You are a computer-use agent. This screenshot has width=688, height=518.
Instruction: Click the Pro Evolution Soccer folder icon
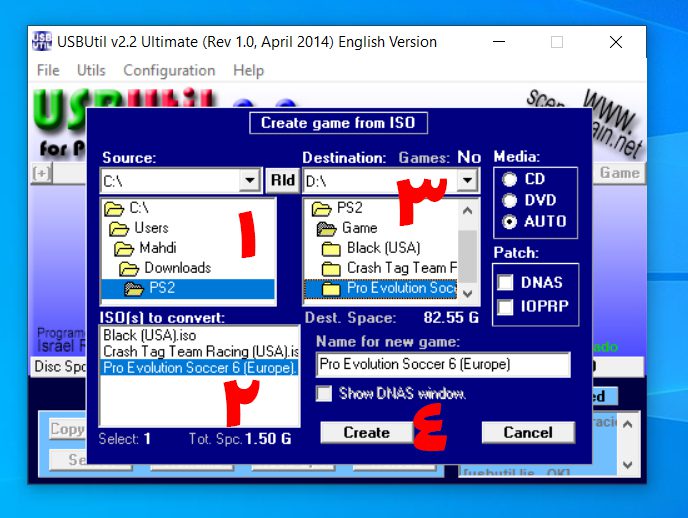pyautogui.click(x=331, y=289)
